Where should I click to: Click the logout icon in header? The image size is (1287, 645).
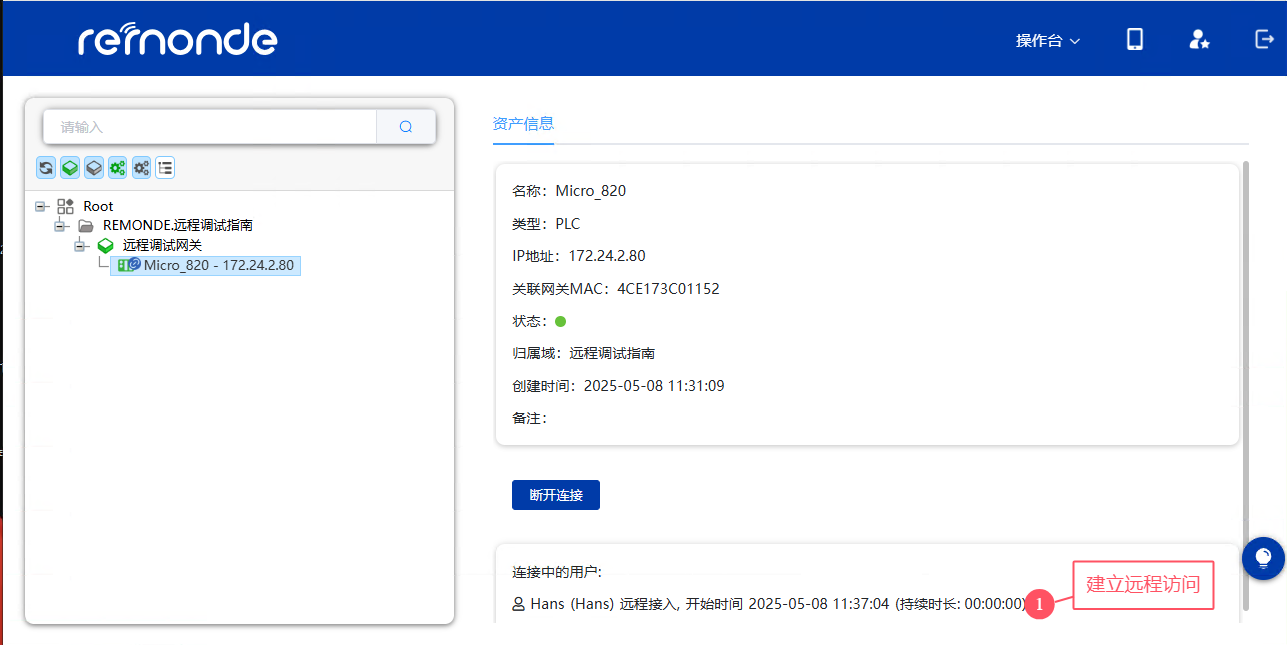coord(1264,39)
